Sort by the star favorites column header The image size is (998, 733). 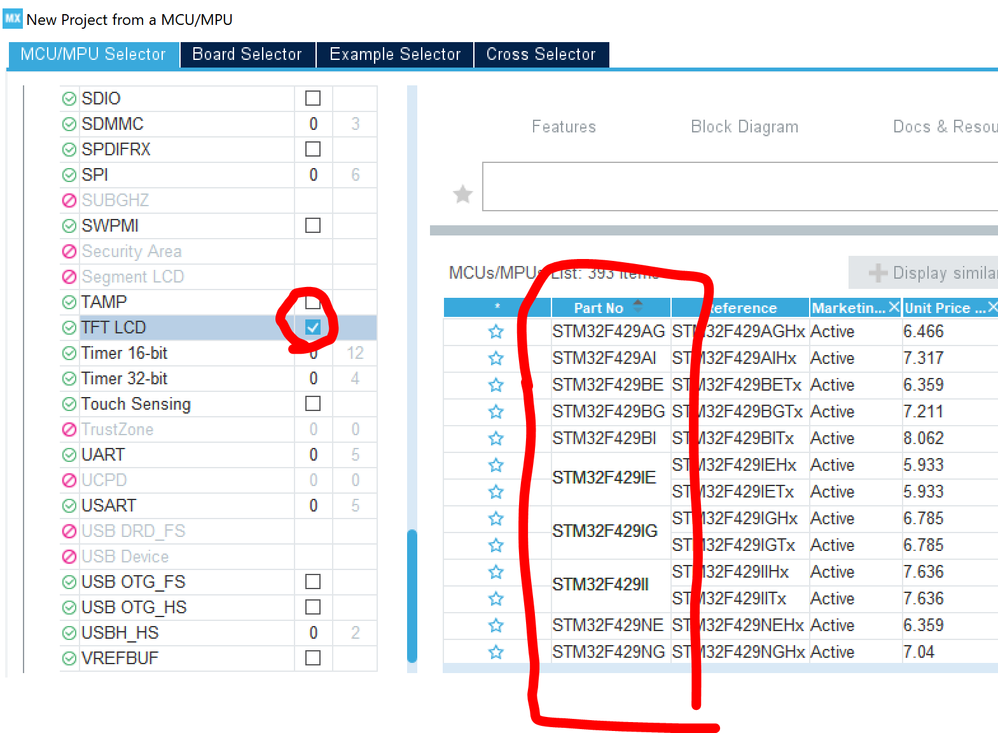(497, 308)
